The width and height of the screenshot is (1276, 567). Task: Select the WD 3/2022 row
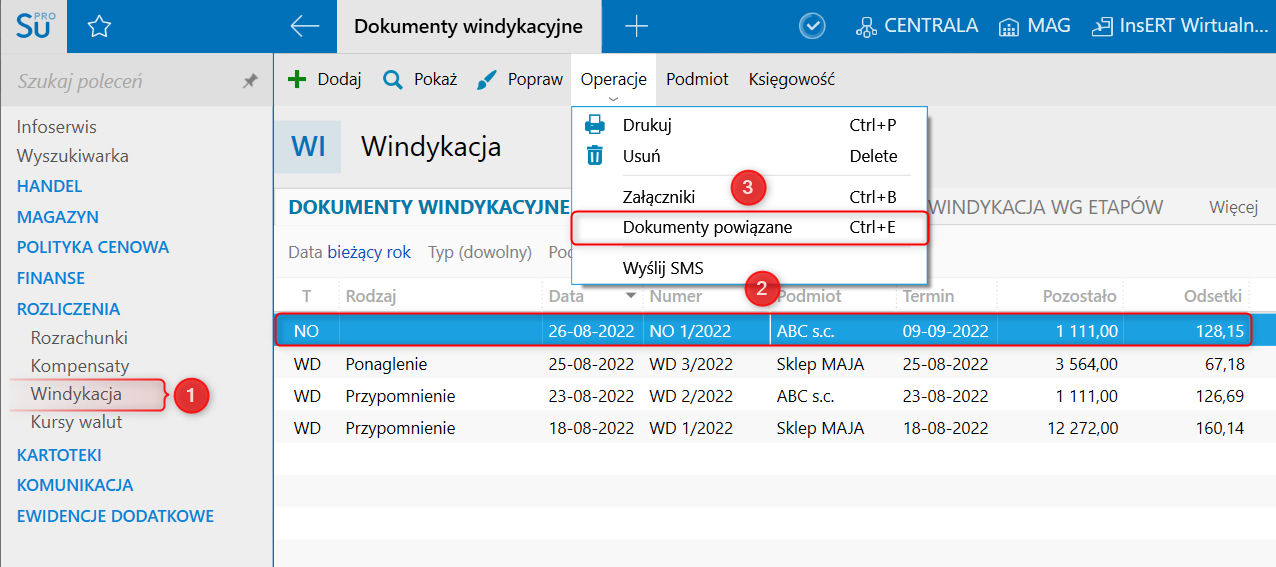(x=764, y=364)
